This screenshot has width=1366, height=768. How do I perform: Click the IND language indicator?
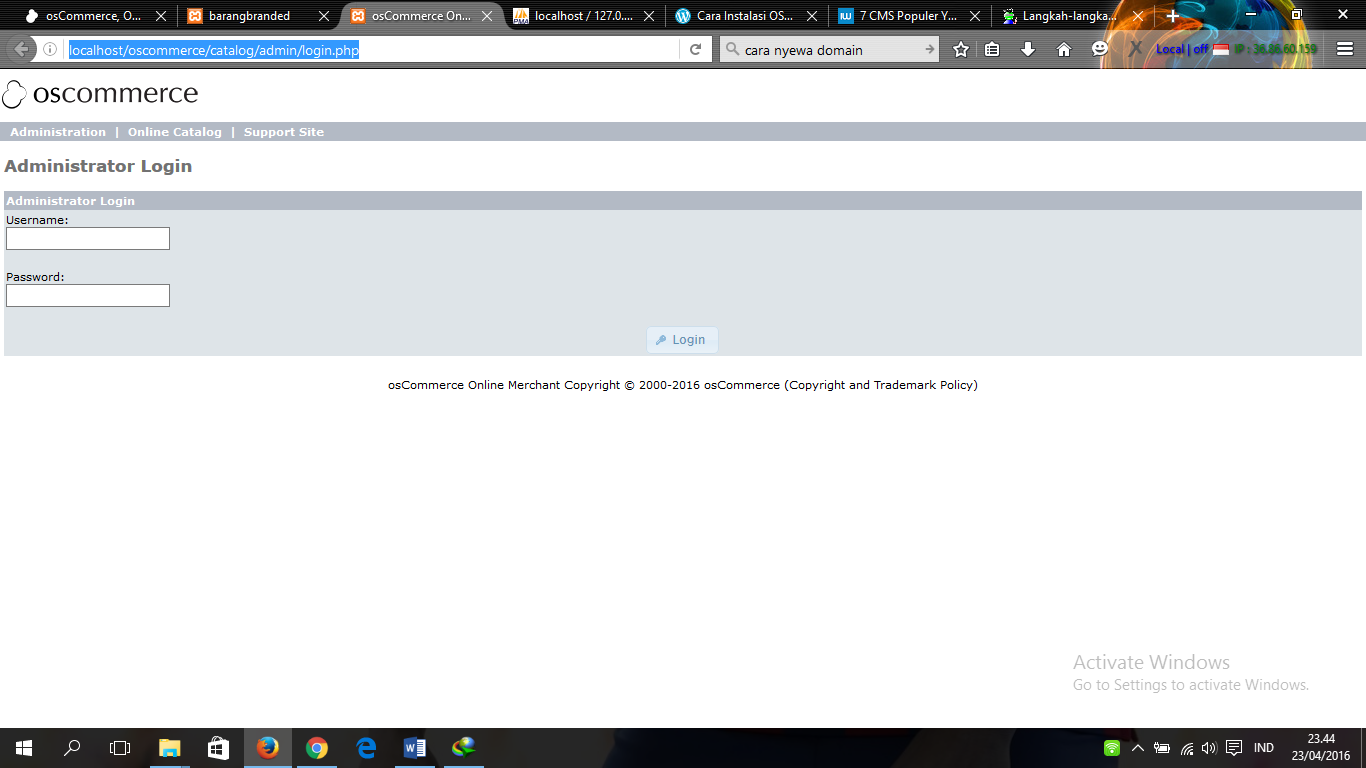pos(1264,748)
